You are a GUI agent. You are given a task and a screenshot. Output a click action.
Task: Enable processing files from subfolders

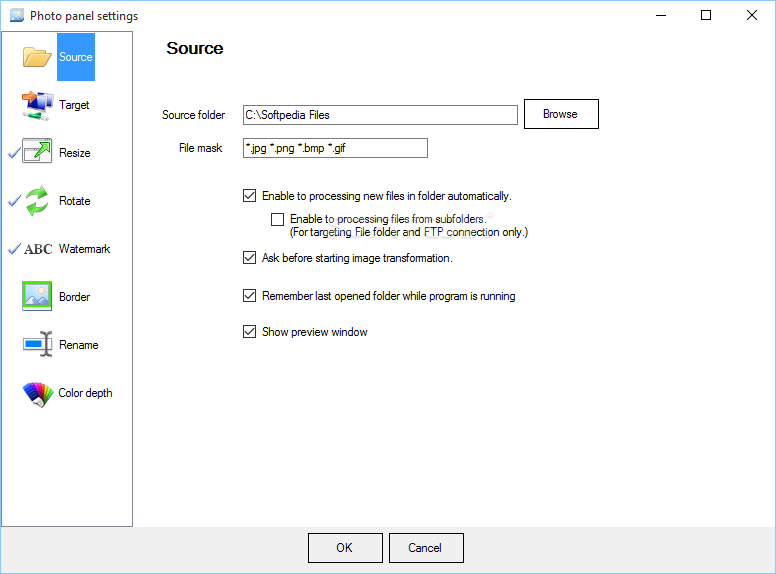pyautogui.click(x=278, y=219)
